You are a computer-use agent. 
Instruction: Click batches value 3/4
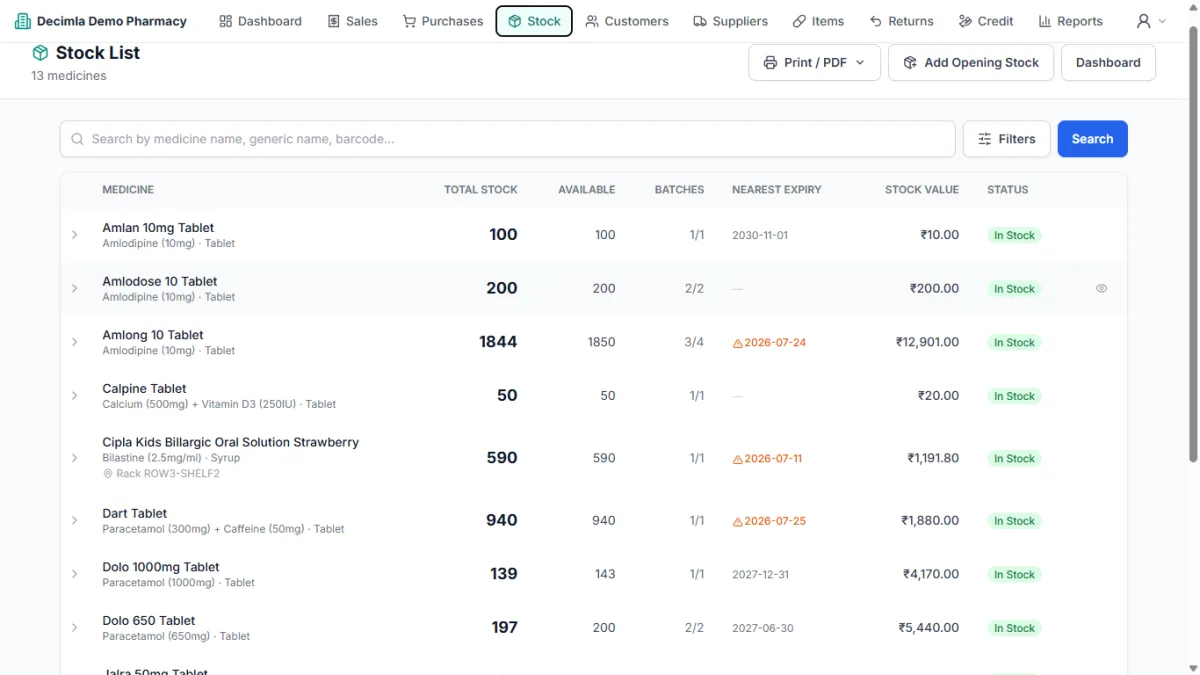pyautogui.click(x=694, y=342)
